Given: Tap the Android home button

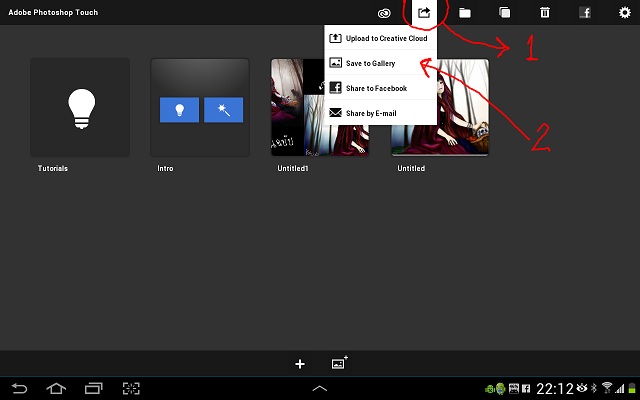Looking at the screenshot, I should point(56,388).
